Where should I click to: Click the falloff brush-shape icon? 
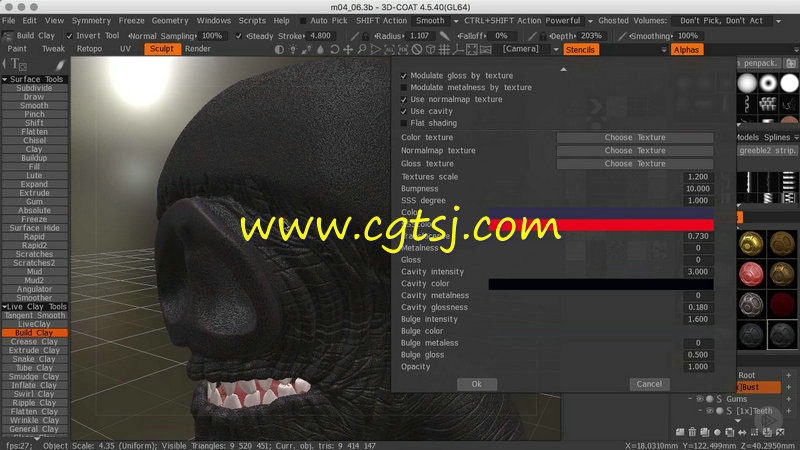click(444, 36)
